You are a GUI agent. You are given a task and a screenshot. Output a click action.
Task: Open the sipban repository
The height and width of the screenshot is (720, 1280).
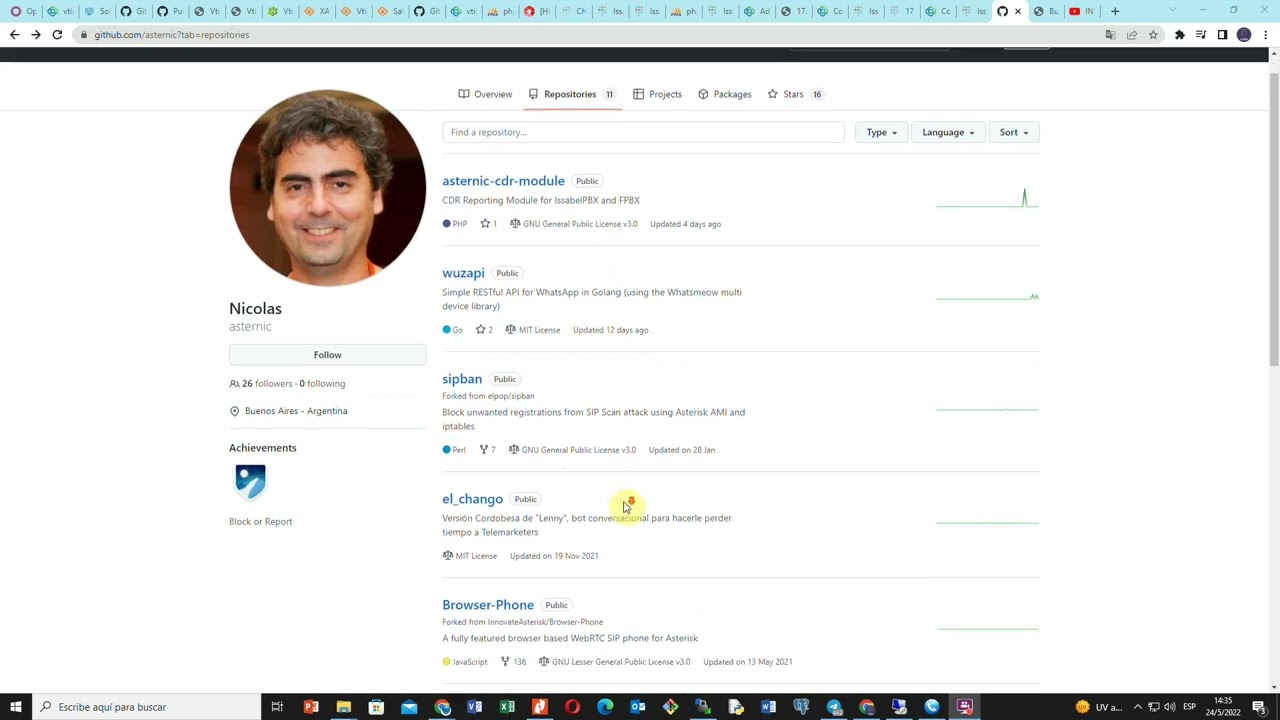[x=462, y=379]
